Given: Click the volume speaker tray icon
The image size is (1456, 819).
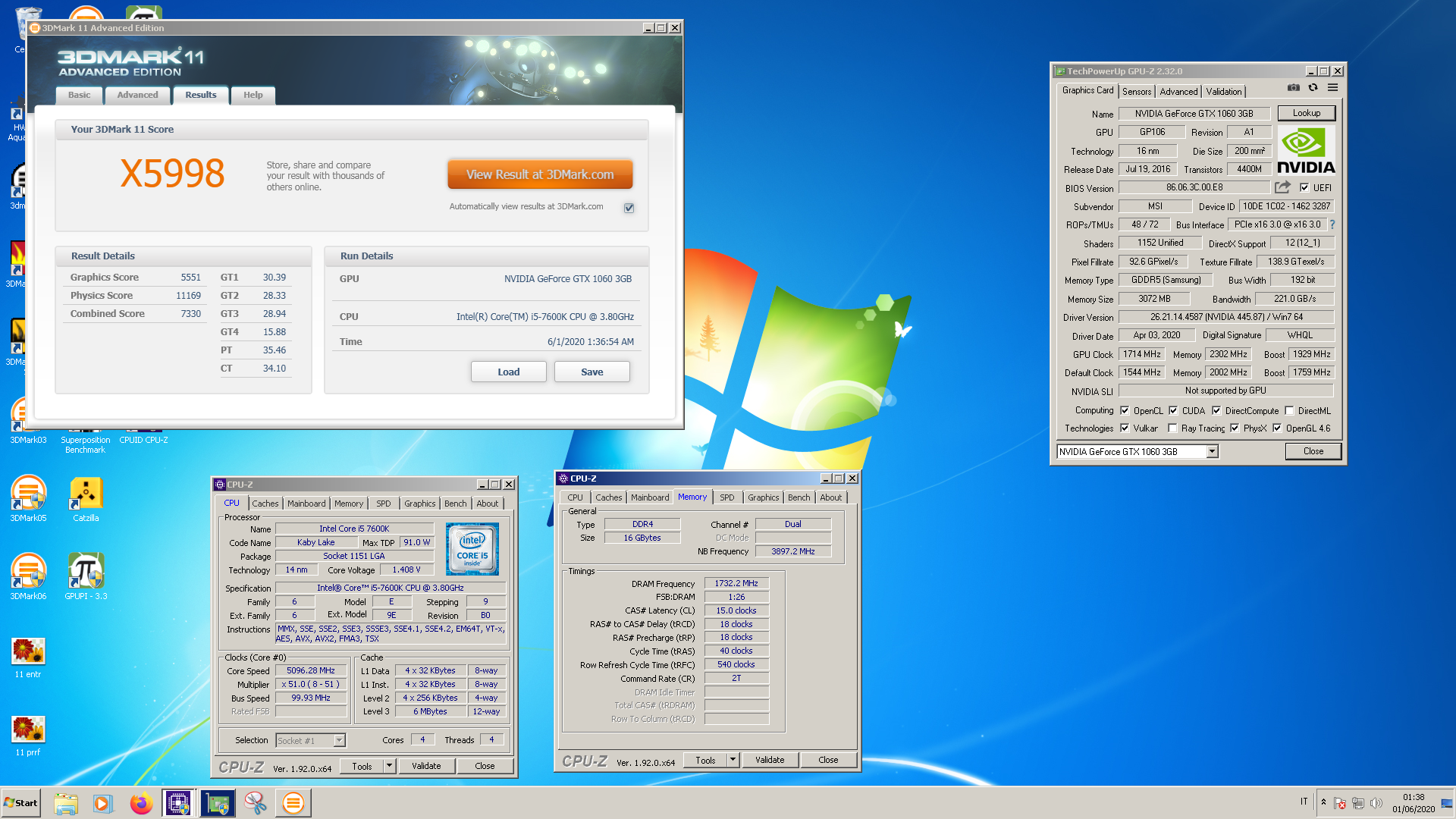Looking at the screenshot, I should point(1376,803).
